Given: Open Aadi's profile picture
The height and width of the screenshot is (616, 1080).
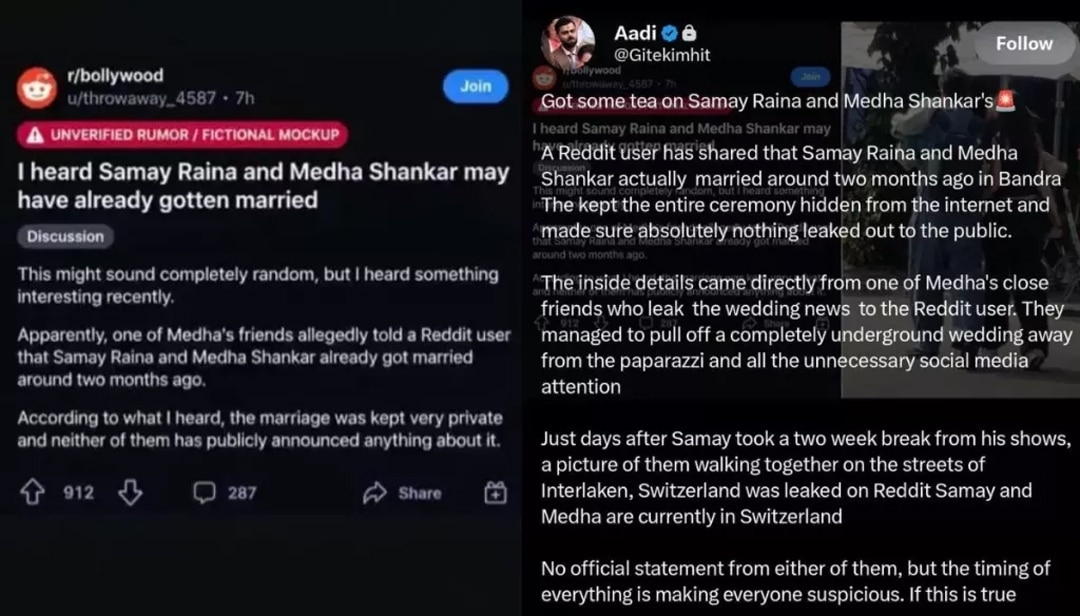Looking at the screenshot, I should pos(568,43).
